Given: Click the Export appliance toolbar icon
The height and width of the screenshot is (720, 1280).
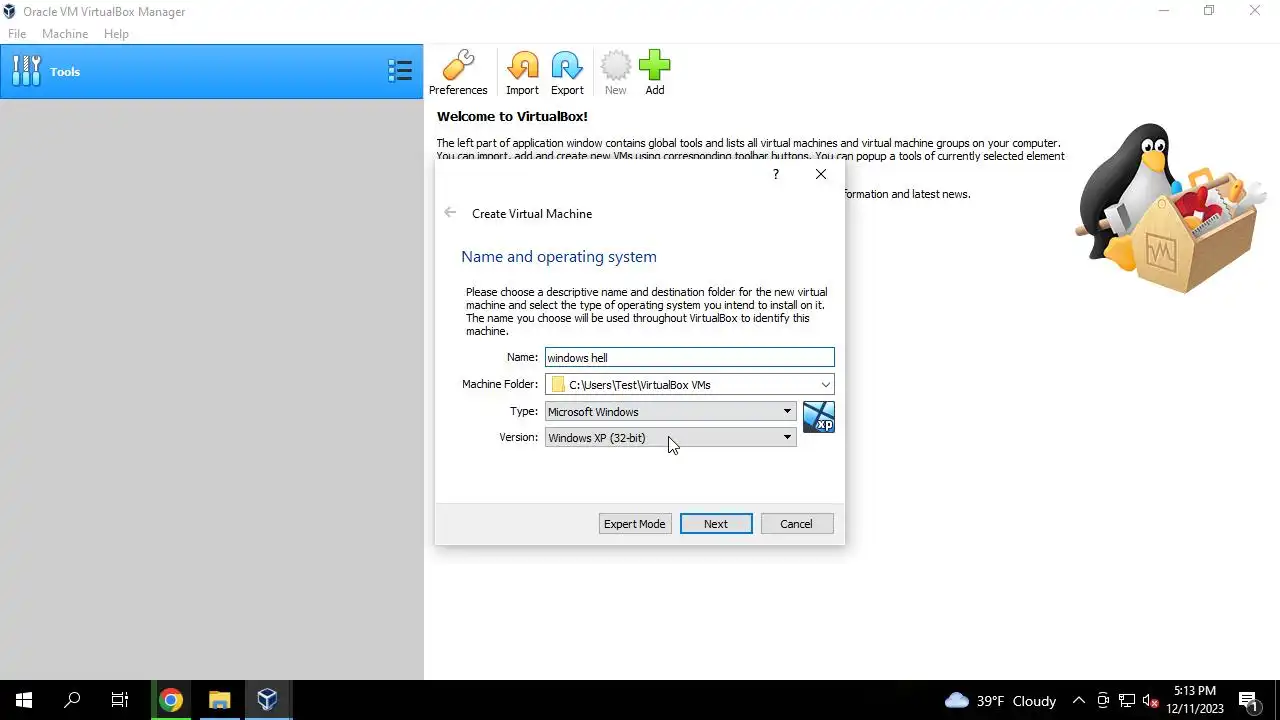Looking at the screenshot, I should tap(567, 73).
